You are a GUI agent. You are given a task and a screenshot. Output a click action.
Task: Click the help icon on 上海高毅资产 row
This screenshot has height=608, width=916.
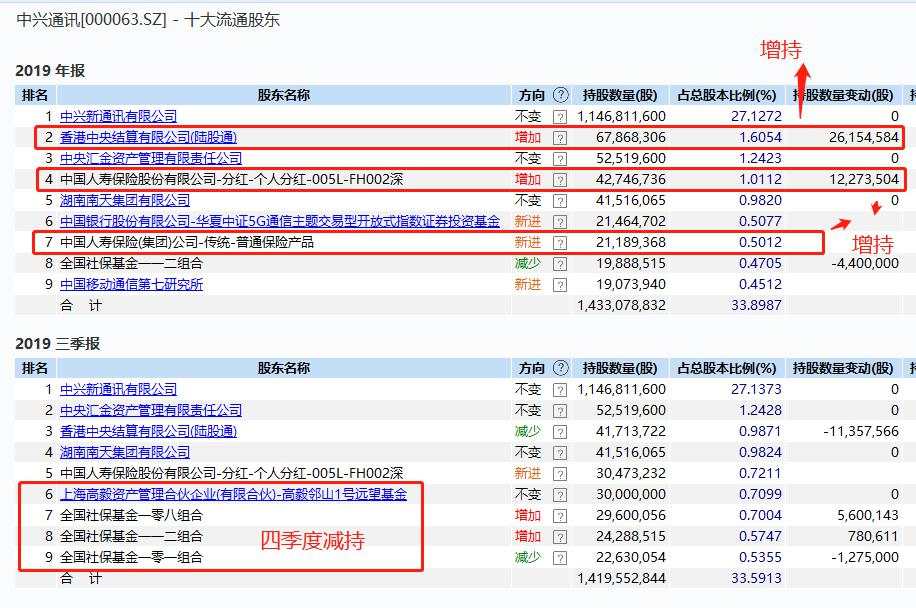pyautogui.click(x=560, y=493)
